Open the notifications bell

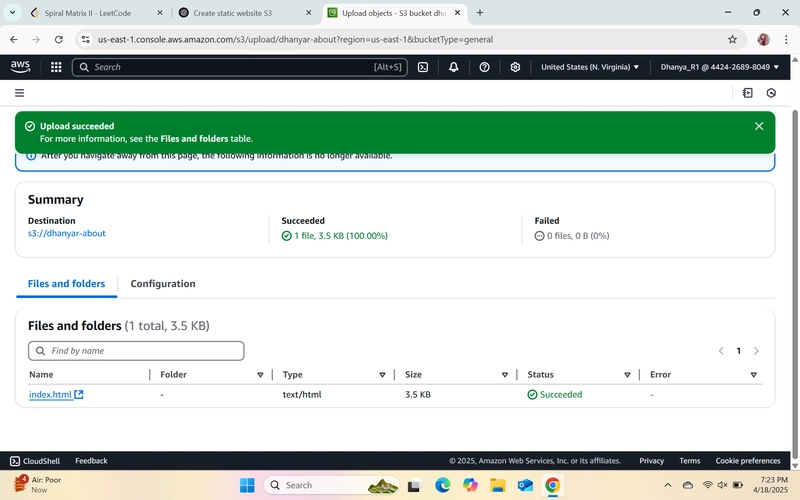point(454,67)
